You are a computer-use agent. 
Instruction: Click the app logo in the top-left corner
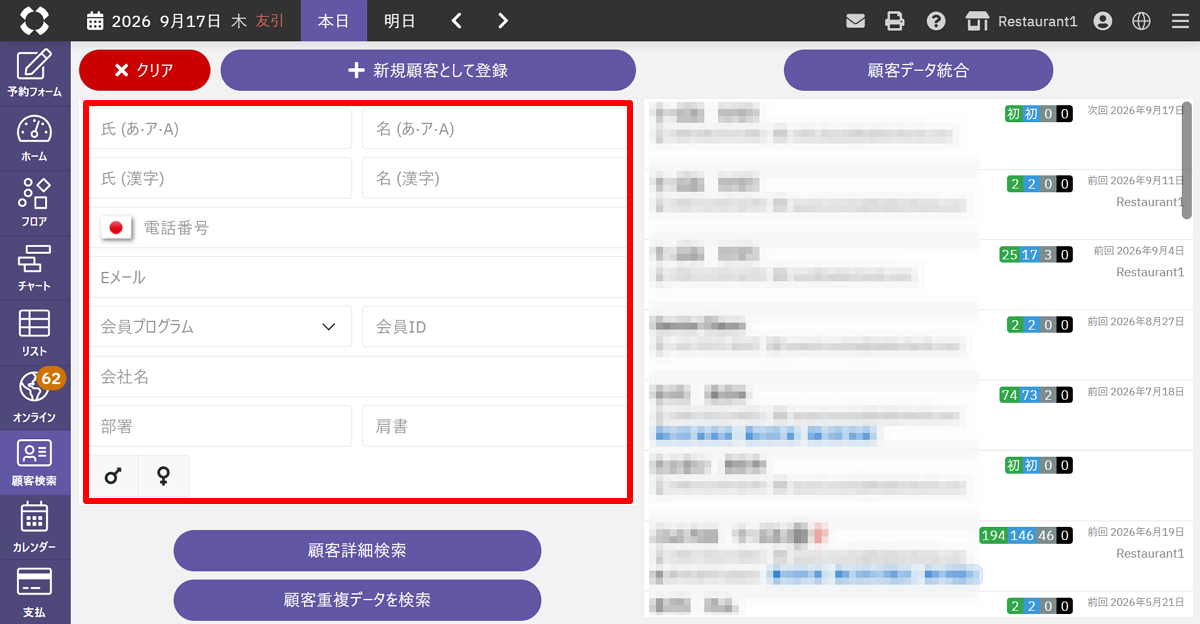[x=35, y=20]
